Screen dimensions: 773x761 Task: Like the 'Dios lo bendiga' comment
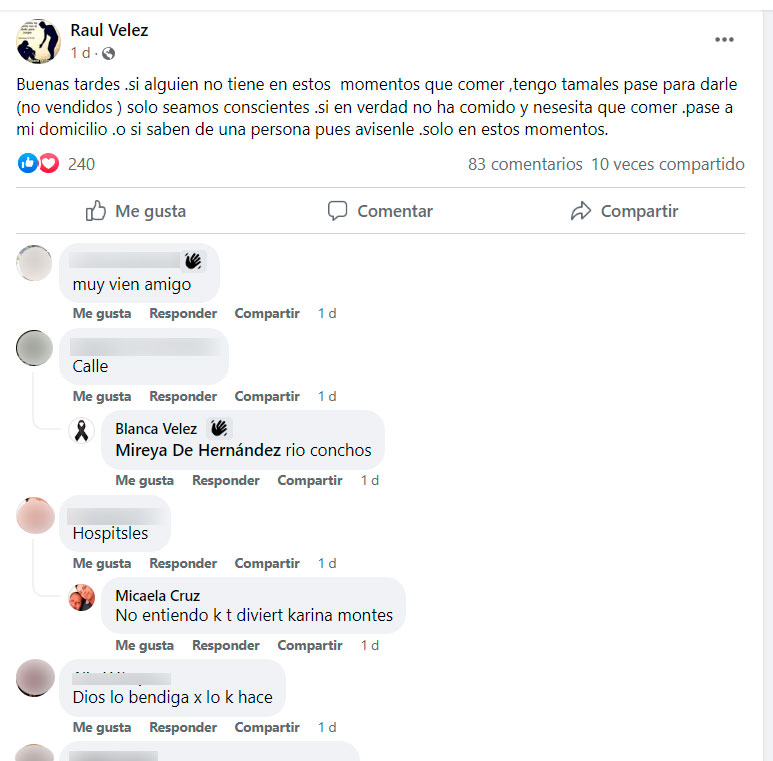pyautogui.click(x=102, y=727)
